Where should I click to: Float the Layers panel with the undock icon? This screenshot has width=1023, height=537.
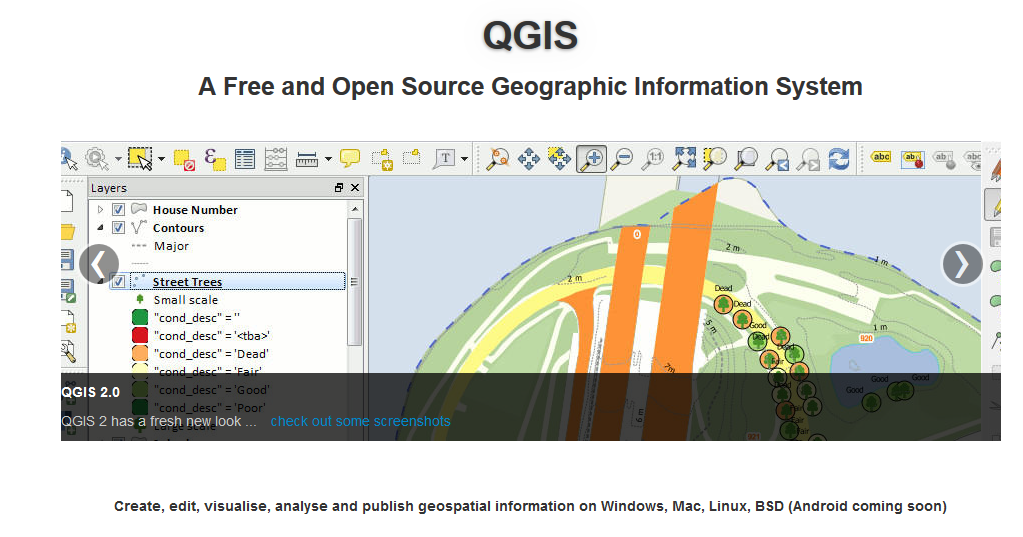[x=339, y=188]
